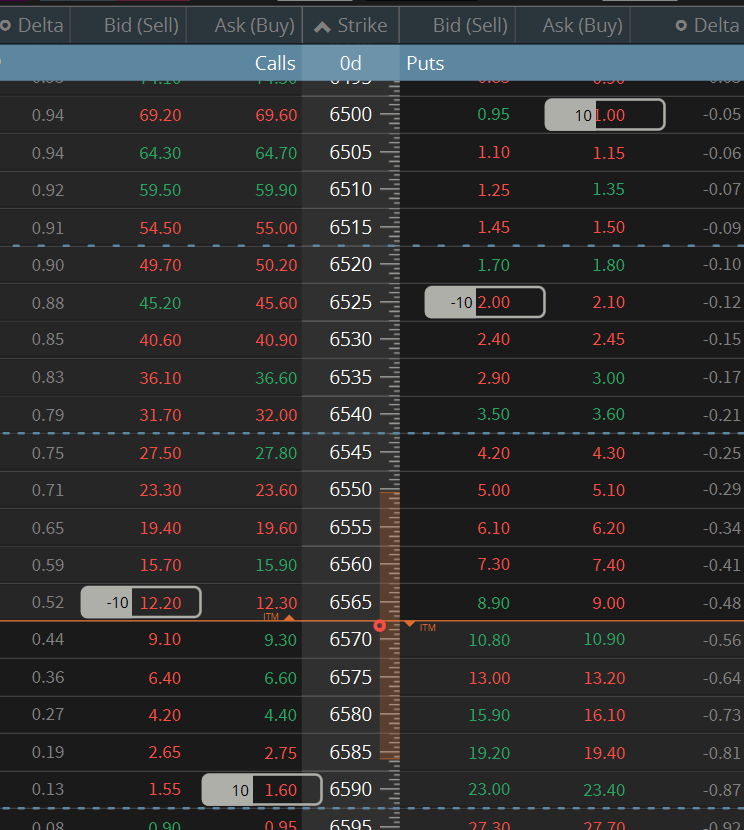
Task: Click put ask 16.10 at 6580
Action: point(604,715)
